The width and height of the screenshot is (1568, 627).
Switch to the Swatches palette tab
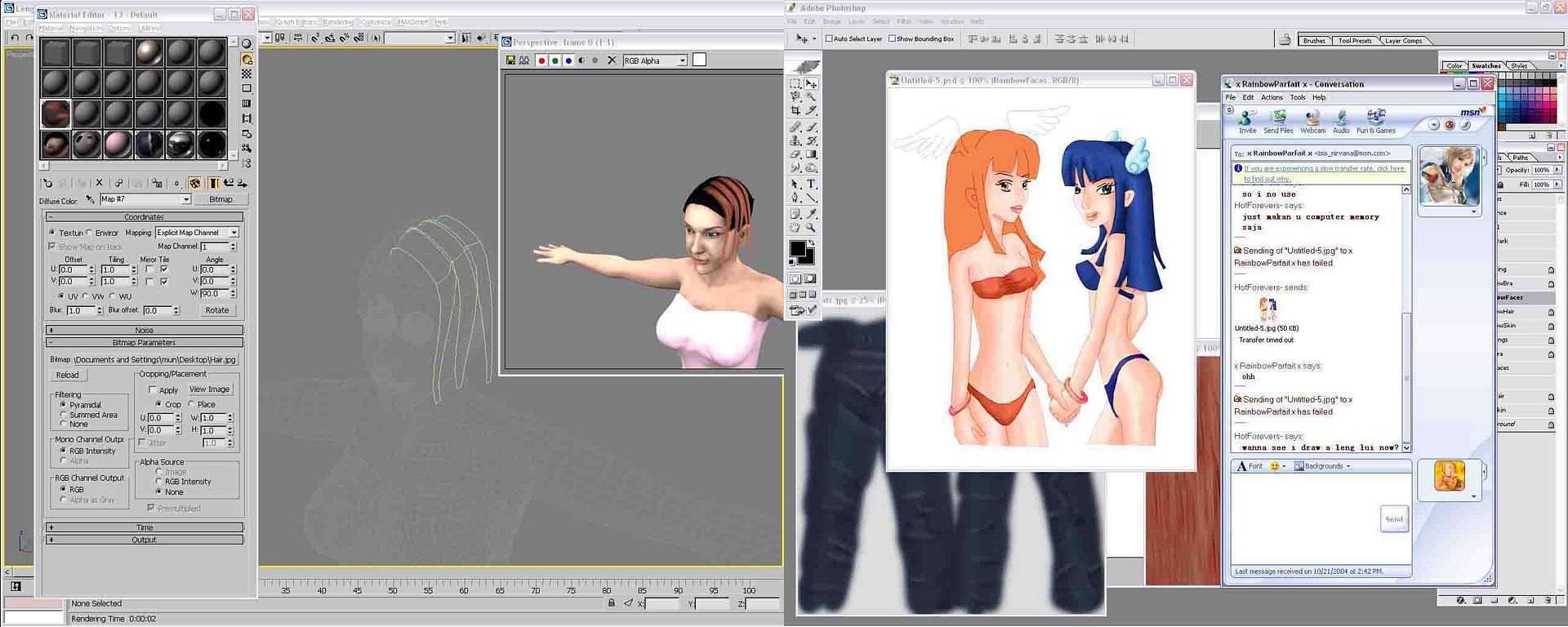coord(1486,66)
